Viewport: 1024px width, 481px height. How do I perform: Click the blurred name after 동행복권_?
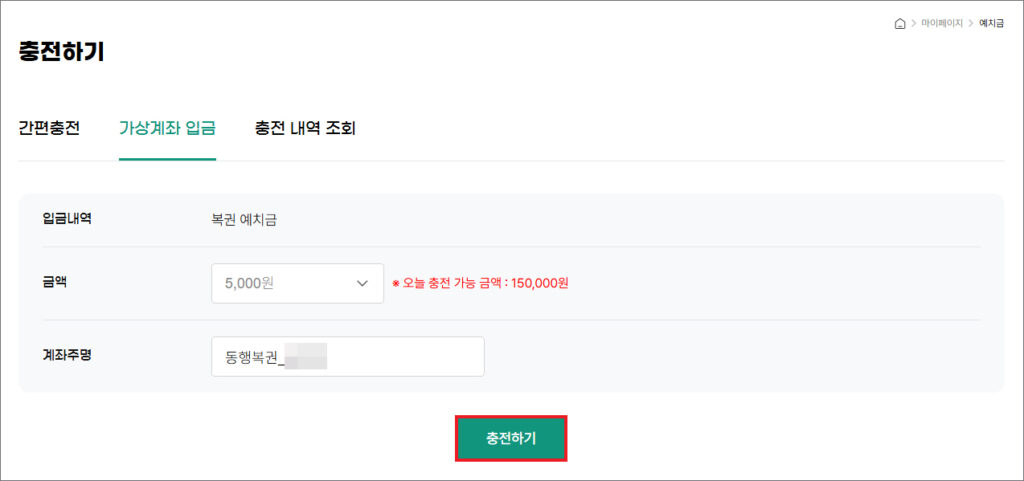307,357
